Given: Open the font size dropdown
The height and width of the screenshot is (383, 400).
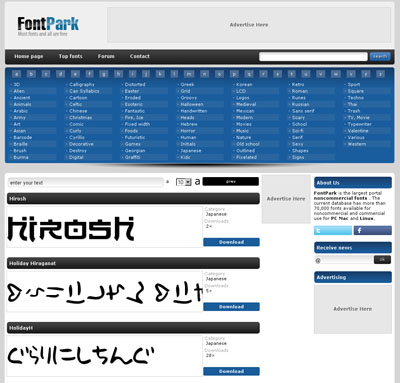Looking at the screenshot, I should pos(184,182).
